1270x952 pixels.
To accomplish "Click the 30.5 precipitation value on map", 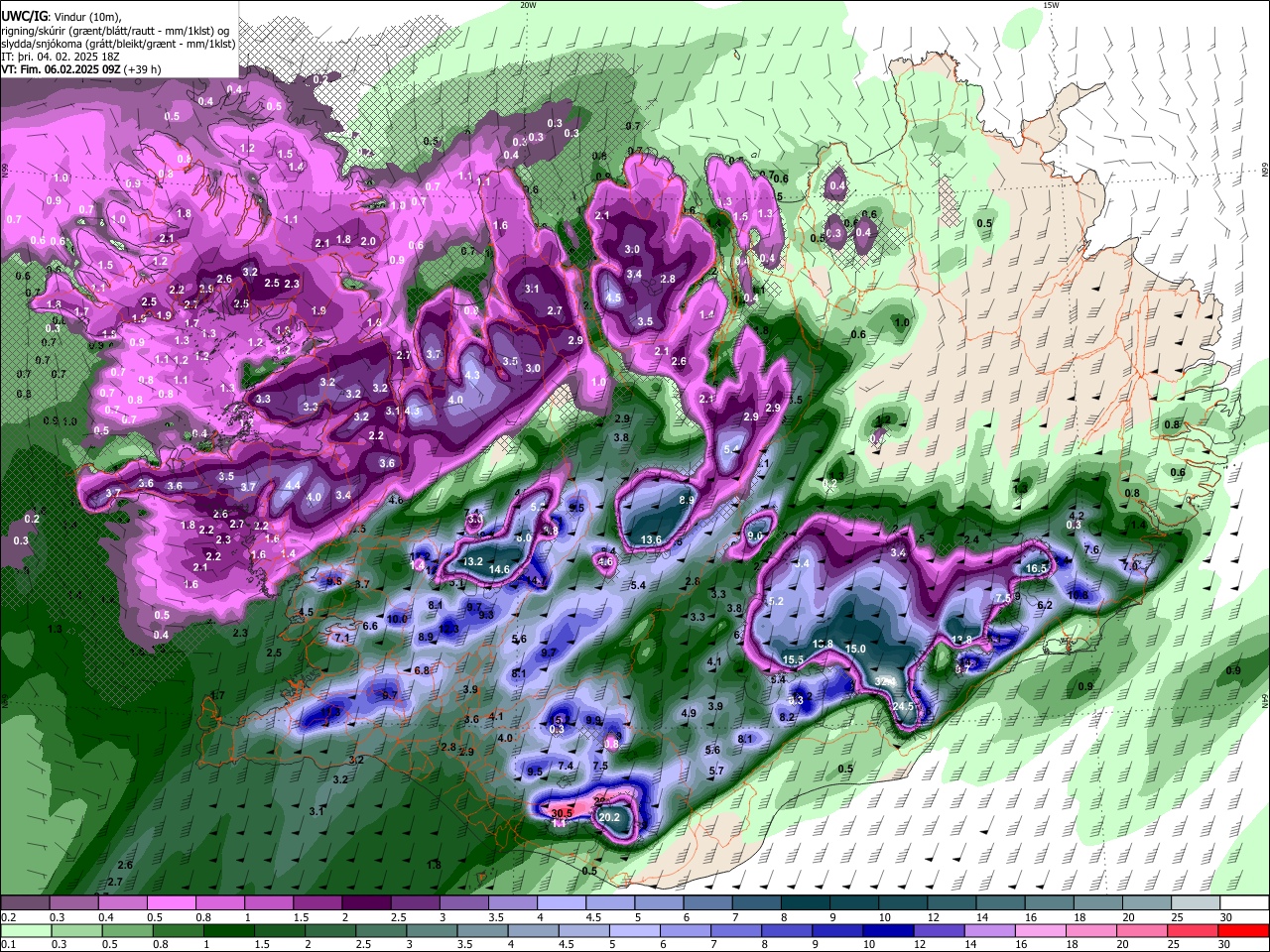I will (x=563, y=812).
